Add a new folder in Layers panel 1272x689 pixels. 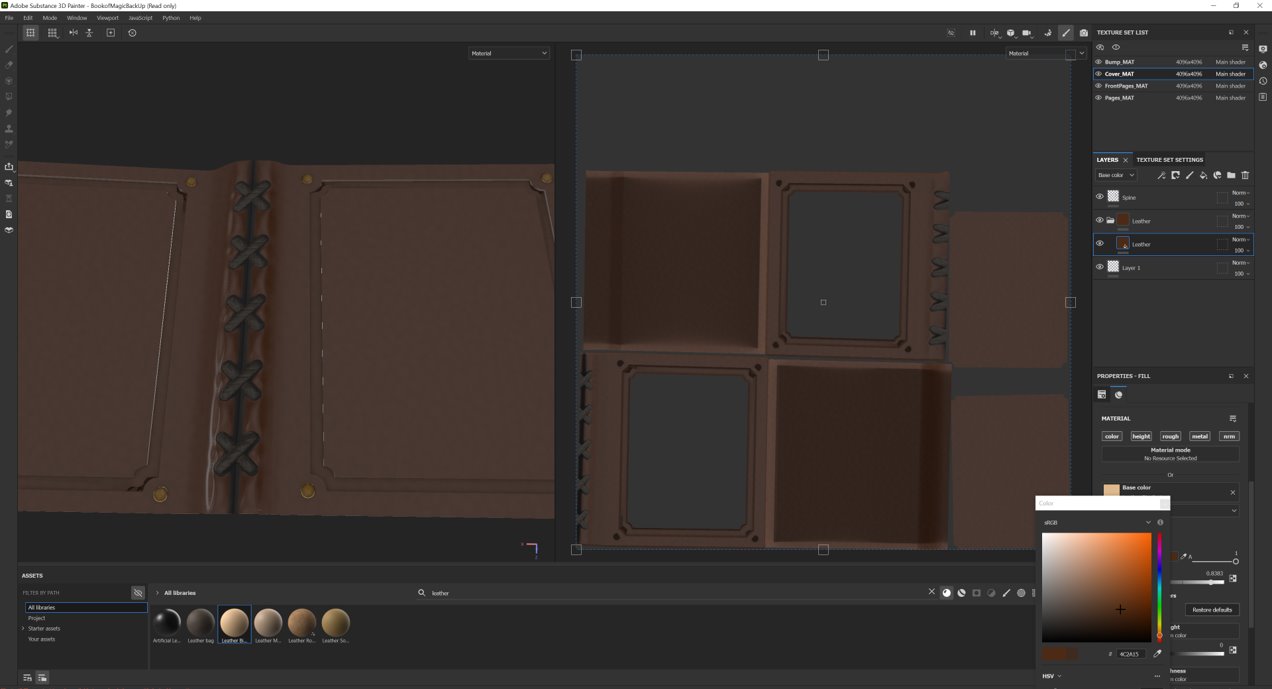click(1231, 175)
